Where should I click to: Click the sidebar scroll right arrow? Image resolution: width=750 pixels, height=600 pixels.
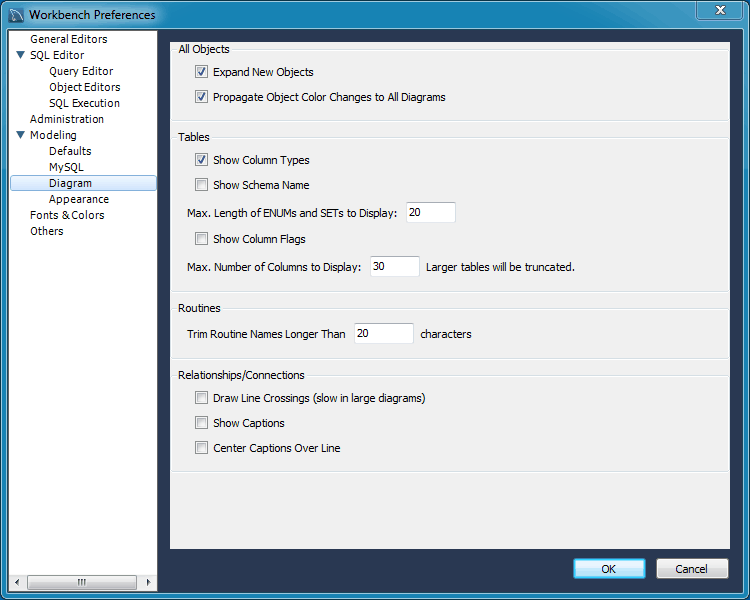pyautogui.click(x=149, y=582)
